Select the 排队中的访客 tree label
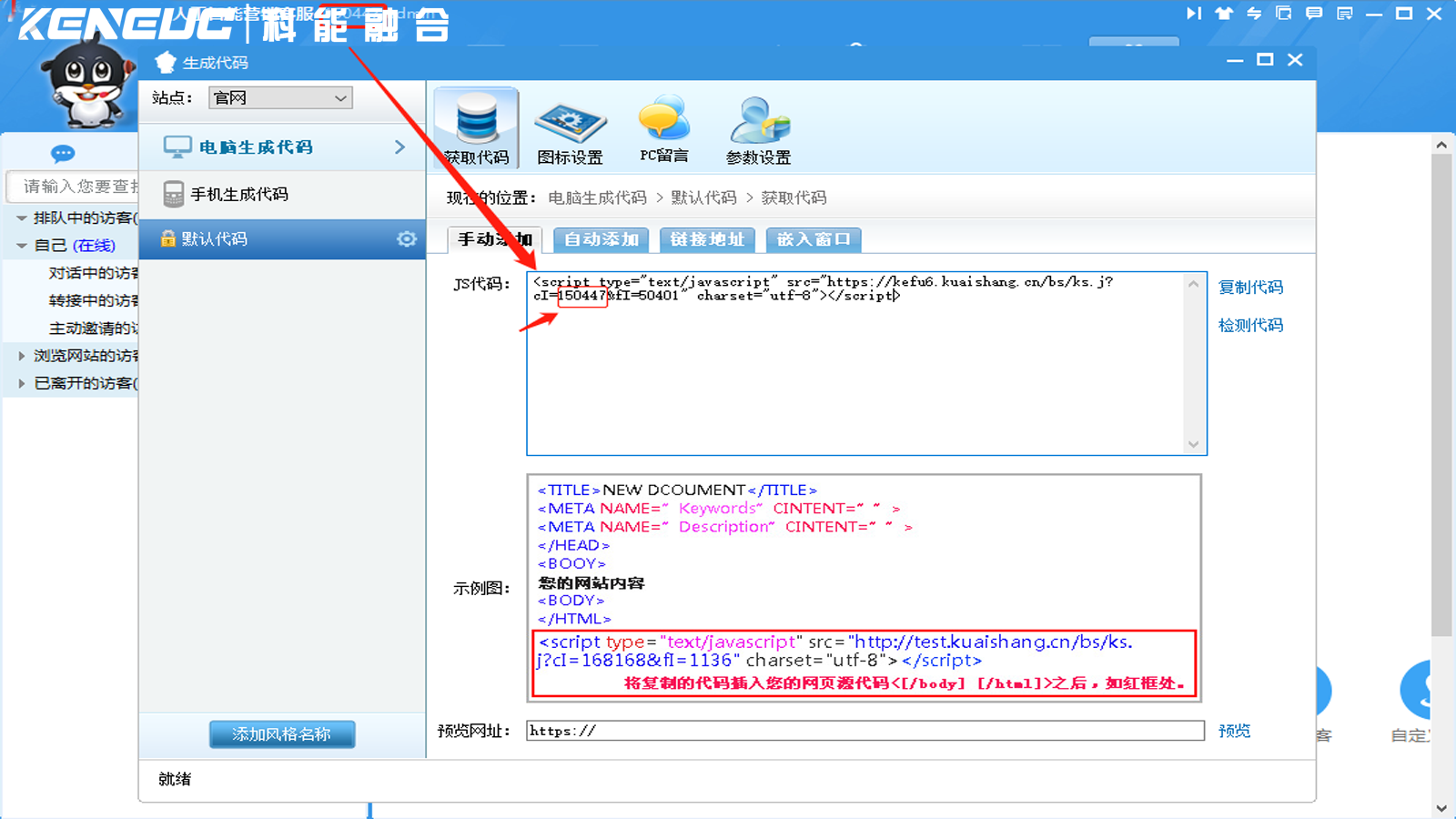 click(x=86, y=217)
